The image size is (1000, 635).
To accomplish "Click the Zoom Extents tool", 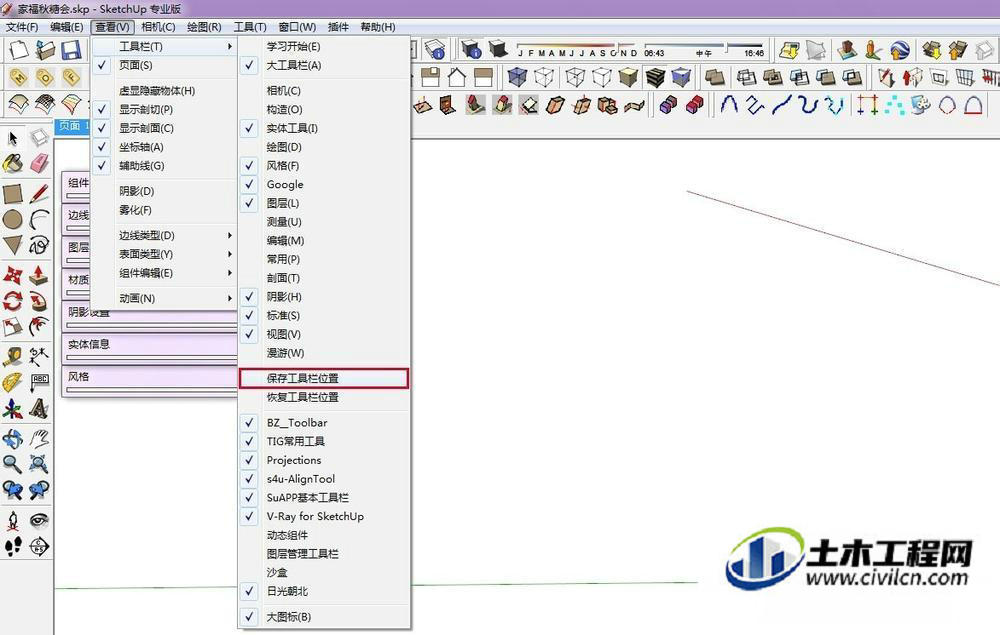I will tap(39, 463).
